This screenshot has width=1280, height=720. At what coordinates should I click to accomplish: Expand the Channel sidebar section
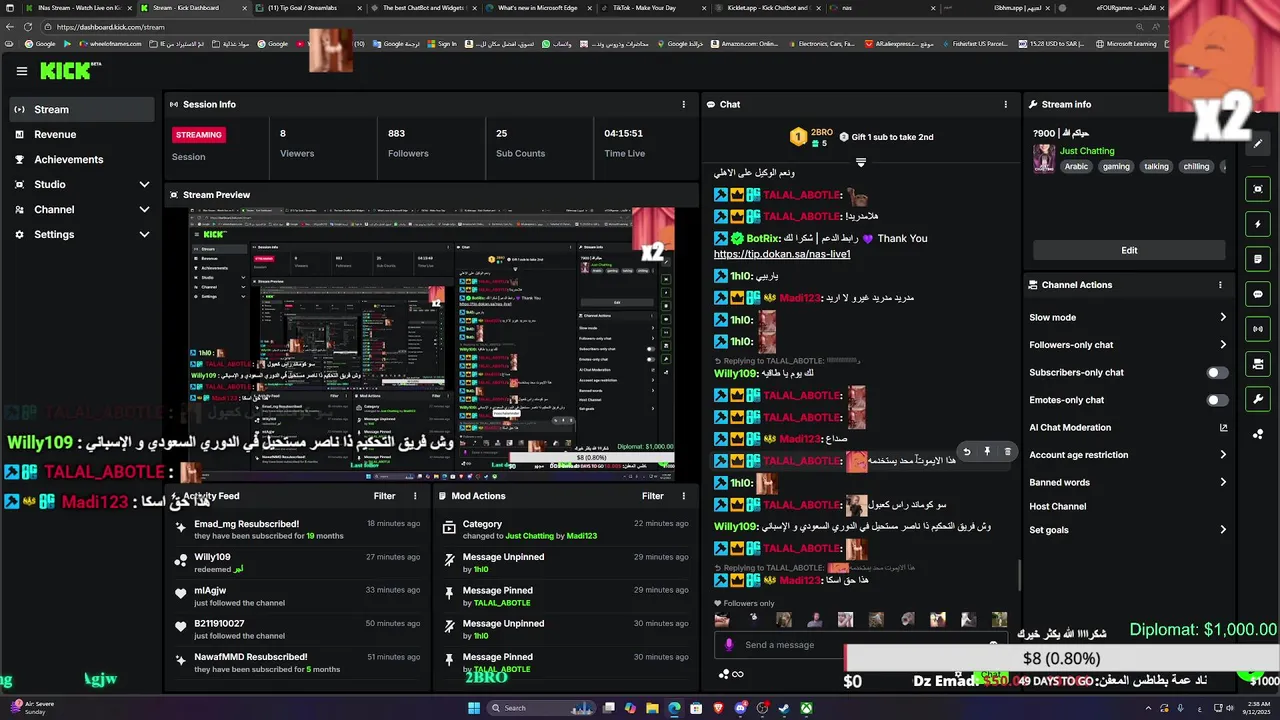80,209
